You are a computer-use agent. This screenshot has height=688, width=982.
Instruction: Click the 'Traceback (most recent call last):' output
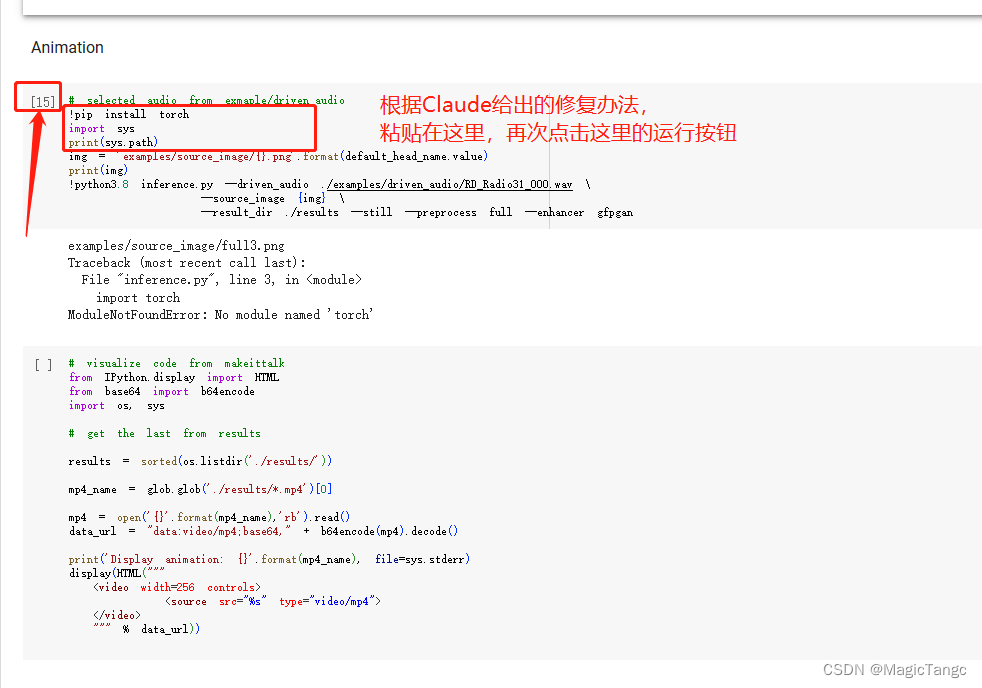187,263
